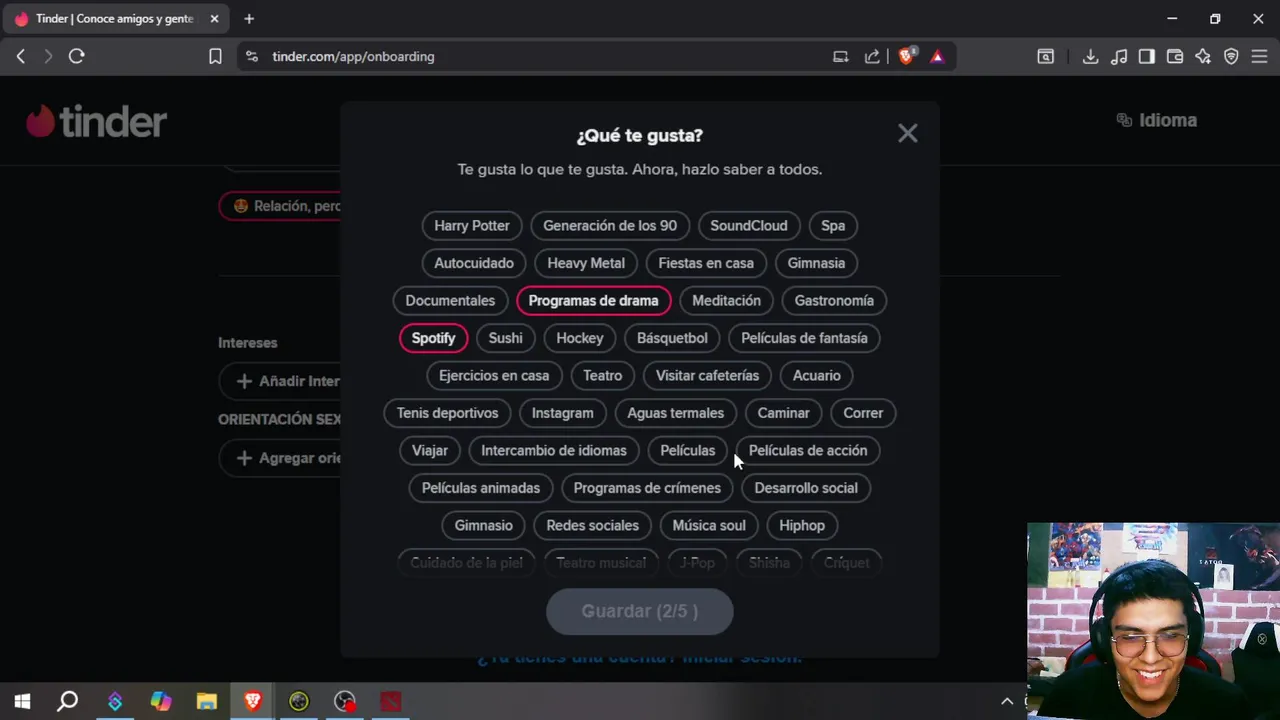The image size is (1280, 720).
Task: Select the Autocuidado interest chip
Action: (474, 263)
